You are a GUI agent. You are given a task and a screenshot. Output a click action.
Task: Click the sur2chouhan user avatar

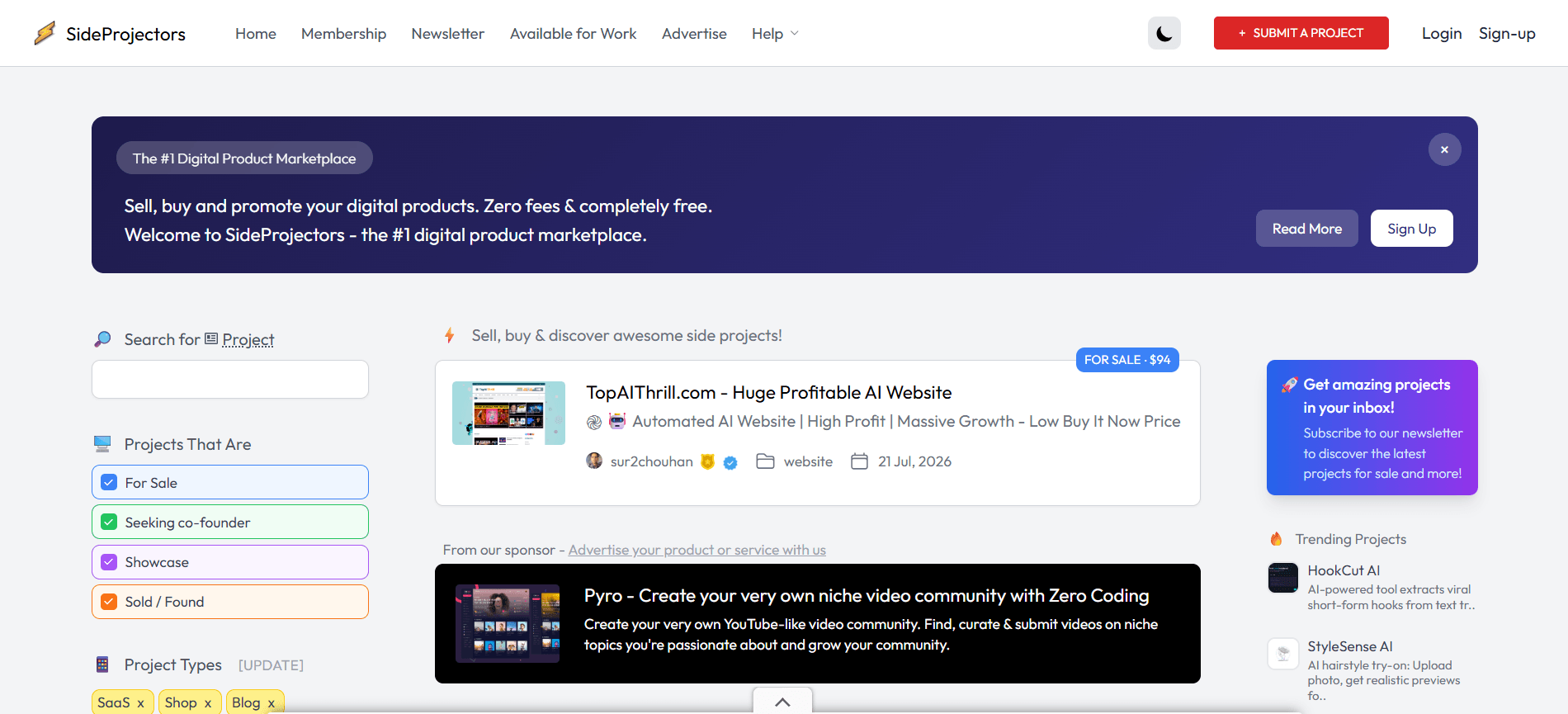pos(594,461)
